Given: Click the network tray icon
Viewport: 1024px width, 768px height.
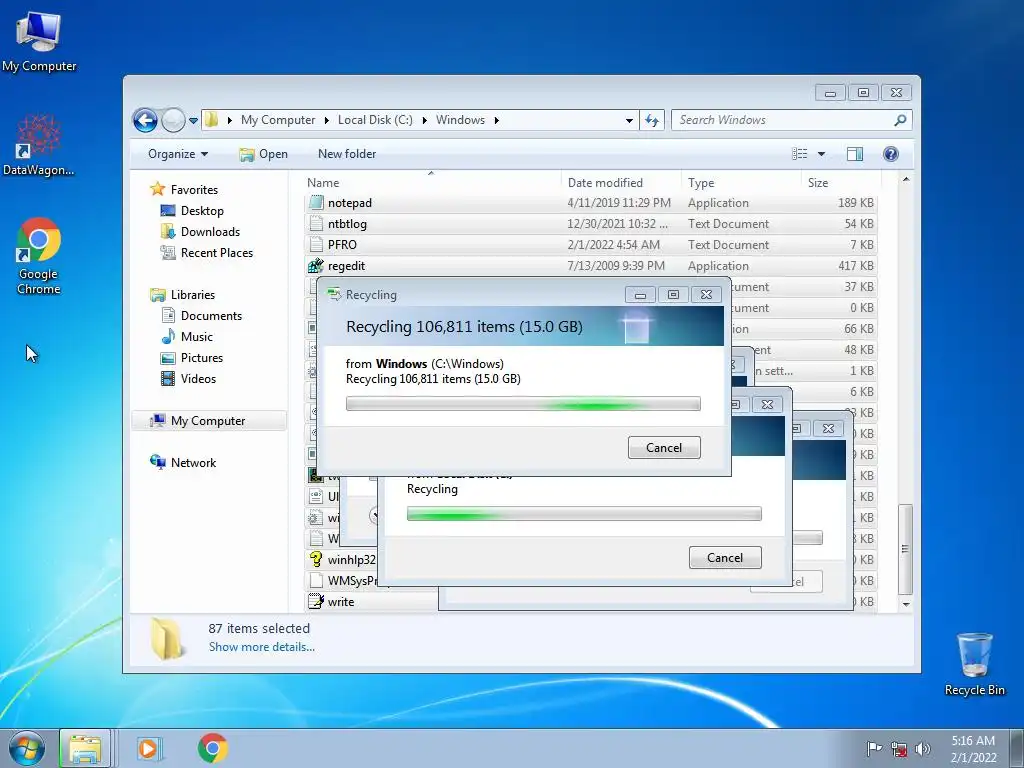Looking at the screenshot, I should pyautogui.click(x=899, y=748).
